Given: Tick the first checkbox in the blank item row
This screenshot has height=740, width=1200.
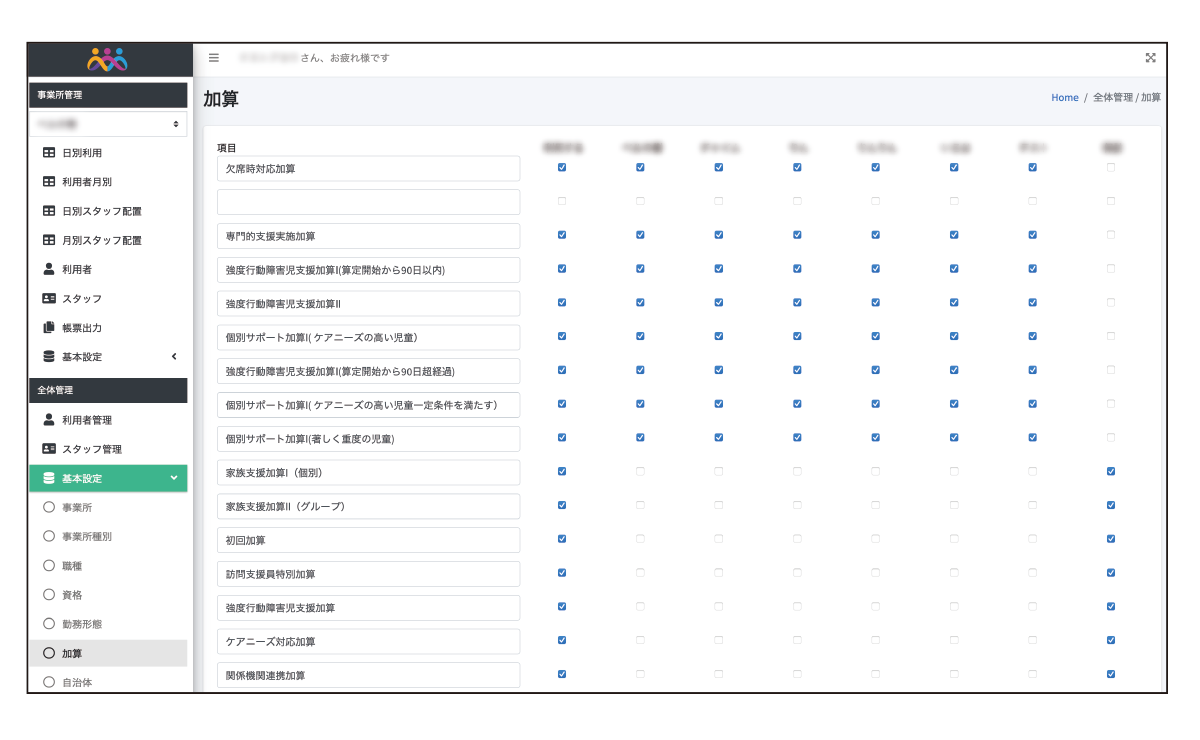Looking at the screenshot, I should [x=562, y=201].
